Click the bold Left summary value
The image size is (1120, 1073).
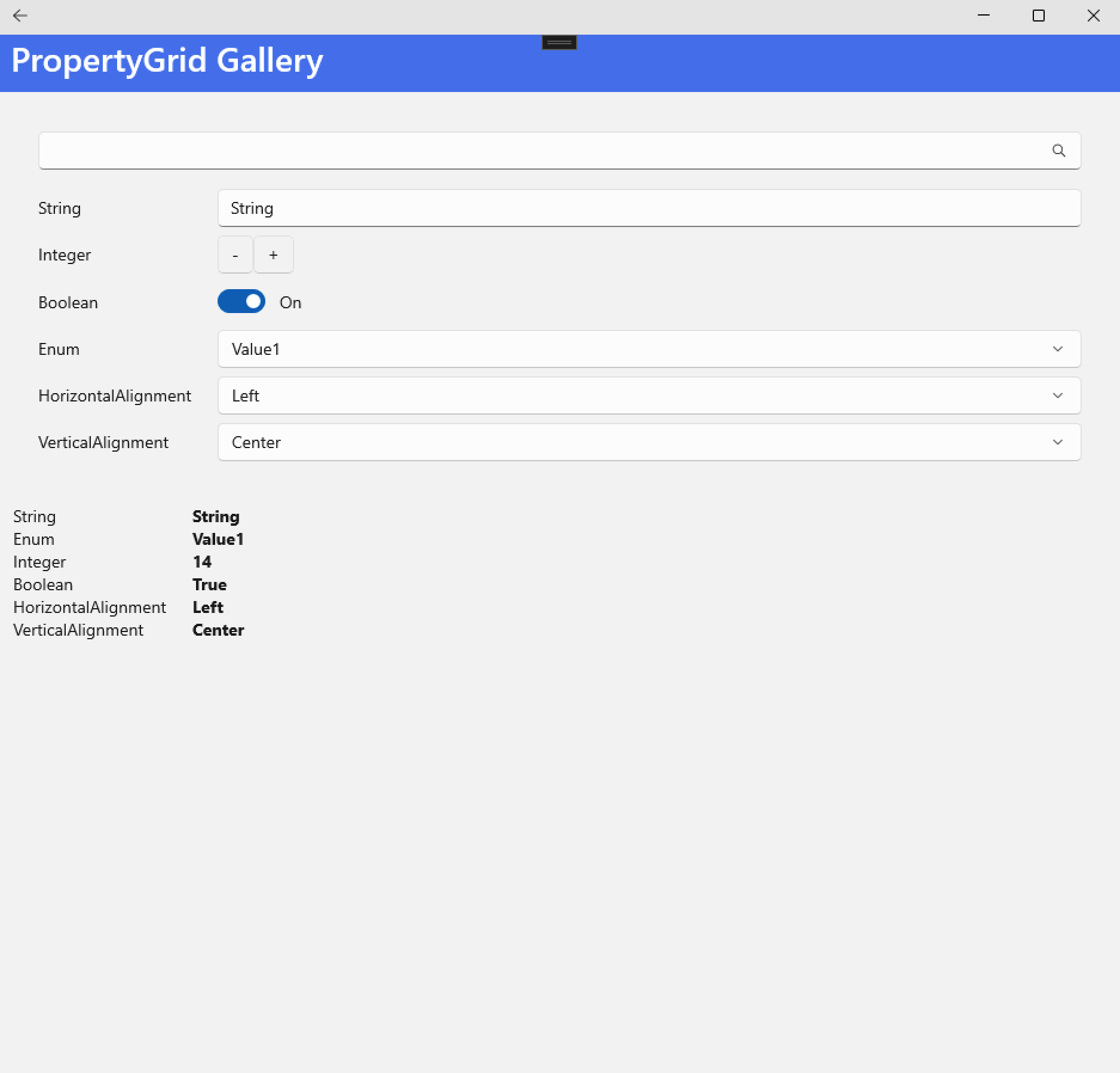tap(207, 607)
